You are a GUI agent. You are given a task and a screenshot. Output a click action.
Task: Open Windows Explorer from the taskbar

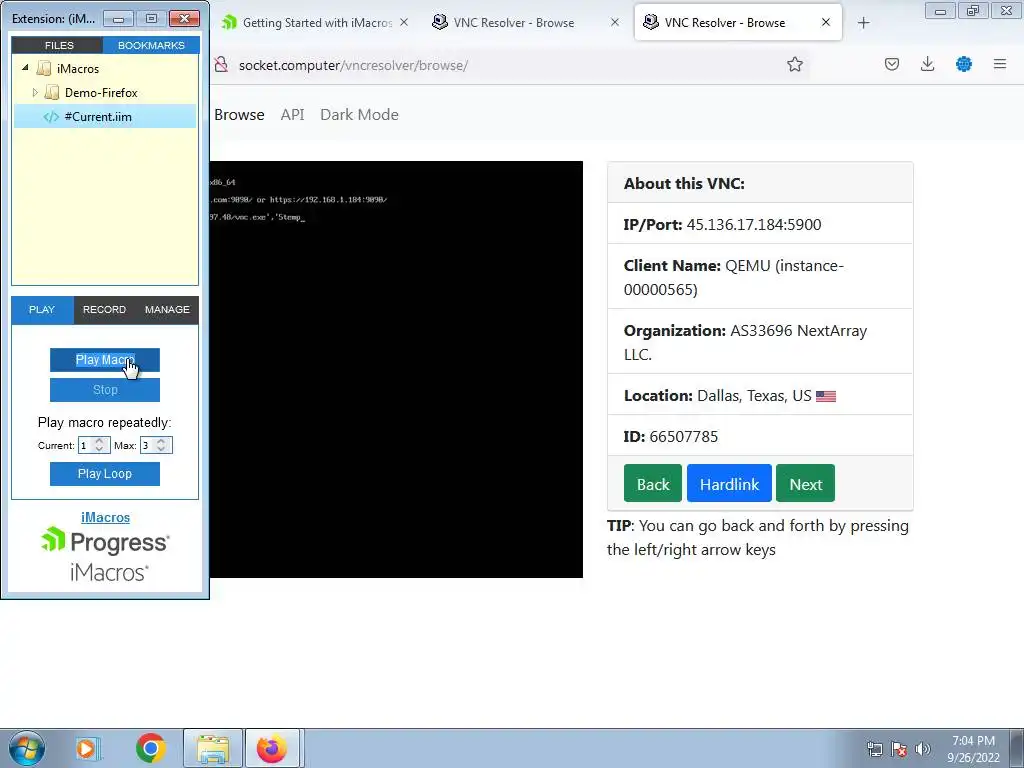213,748
